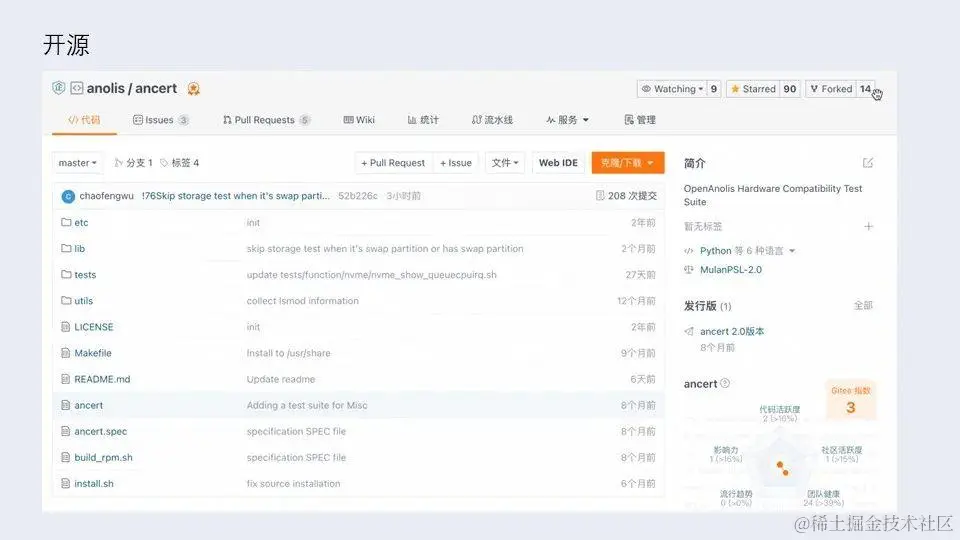View the 208 次提交 history
Viewport: 960px width, 540px height.
(626, 196)
